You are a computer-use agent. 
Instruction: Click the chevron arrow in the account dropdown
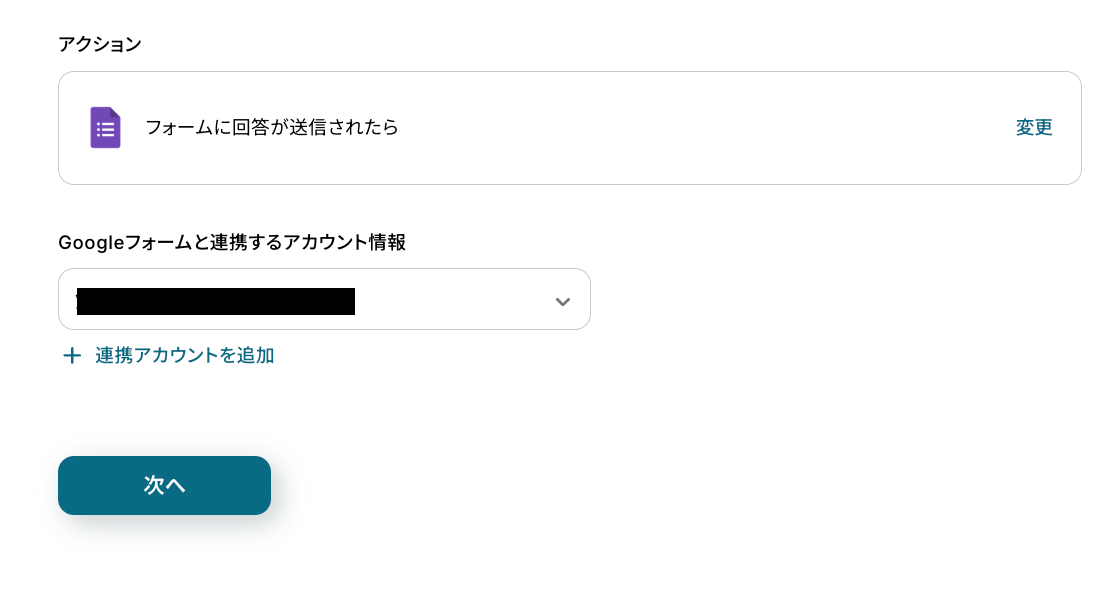tap(563, 301)
